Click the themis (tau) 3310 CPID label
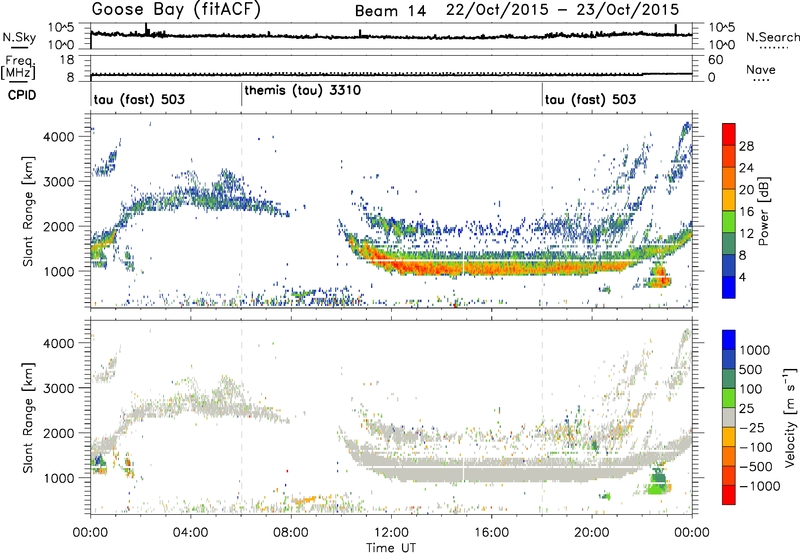 click(303, 91)
